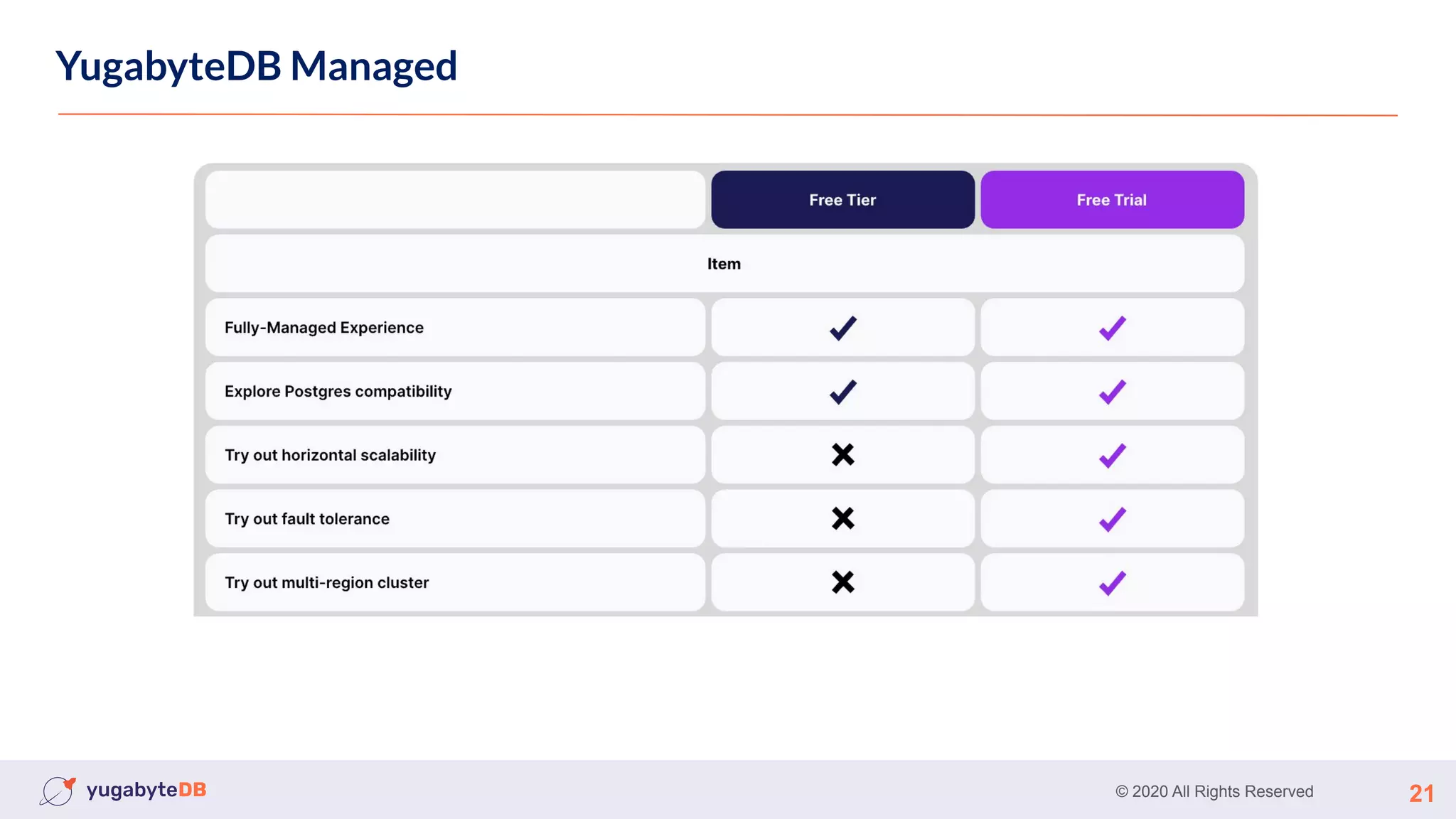Click the Item header row
The image size is (1456, 819).
pyautogui.click(x=724, y=264)
